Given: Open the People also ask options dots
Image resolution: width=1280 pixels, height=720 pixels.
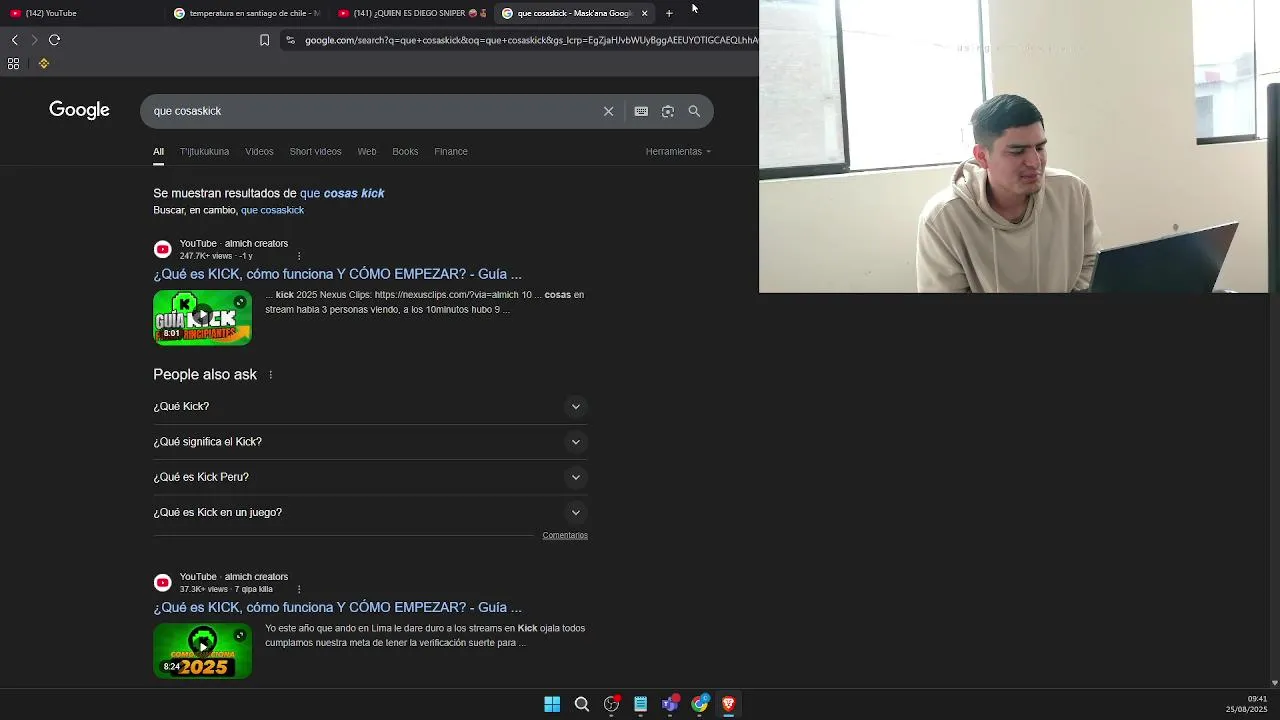Looking at the screenshot, I should [270, 374].
